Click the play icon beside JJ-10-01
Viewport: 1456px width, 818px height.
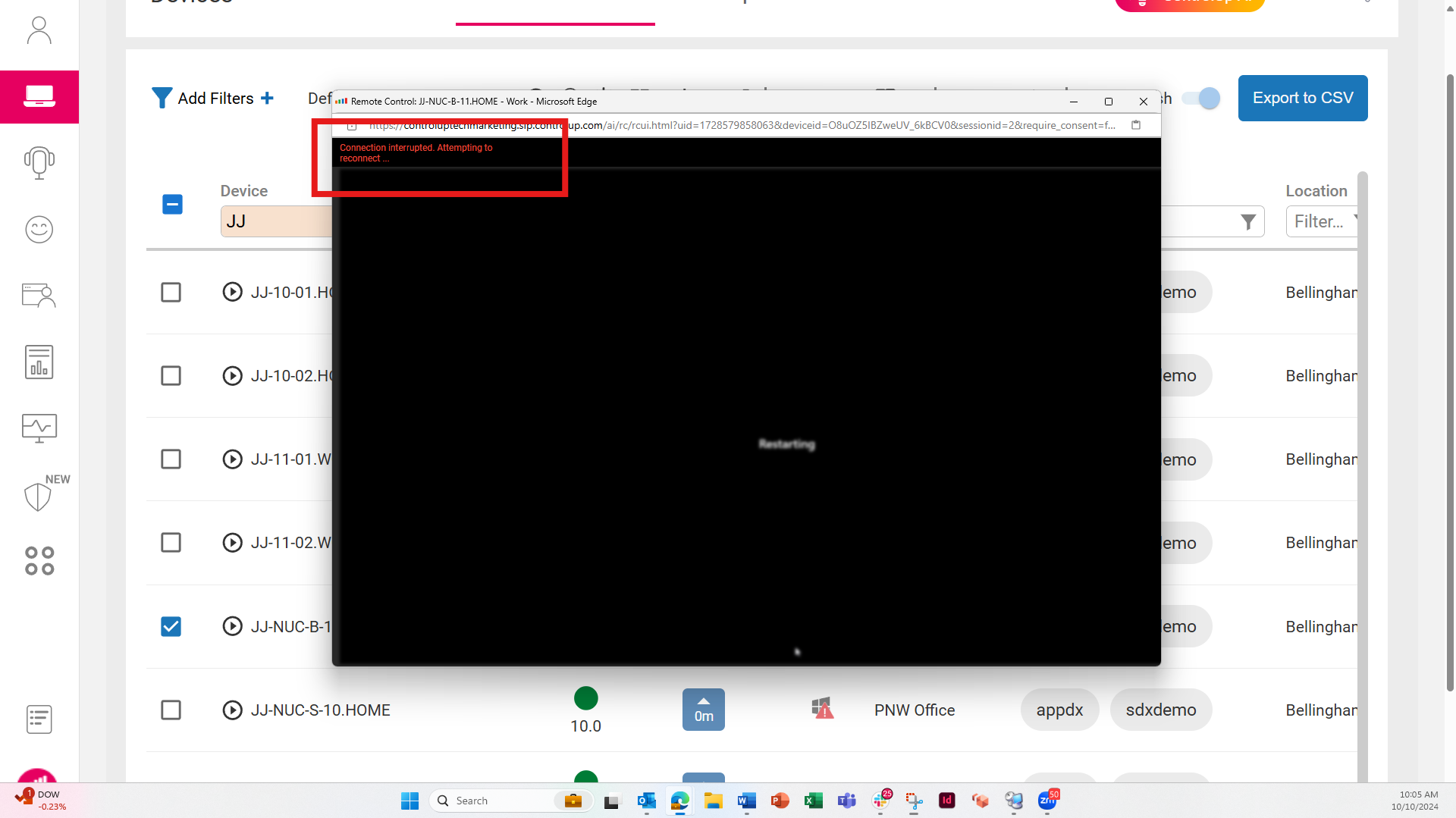click(x=232, y=292)
